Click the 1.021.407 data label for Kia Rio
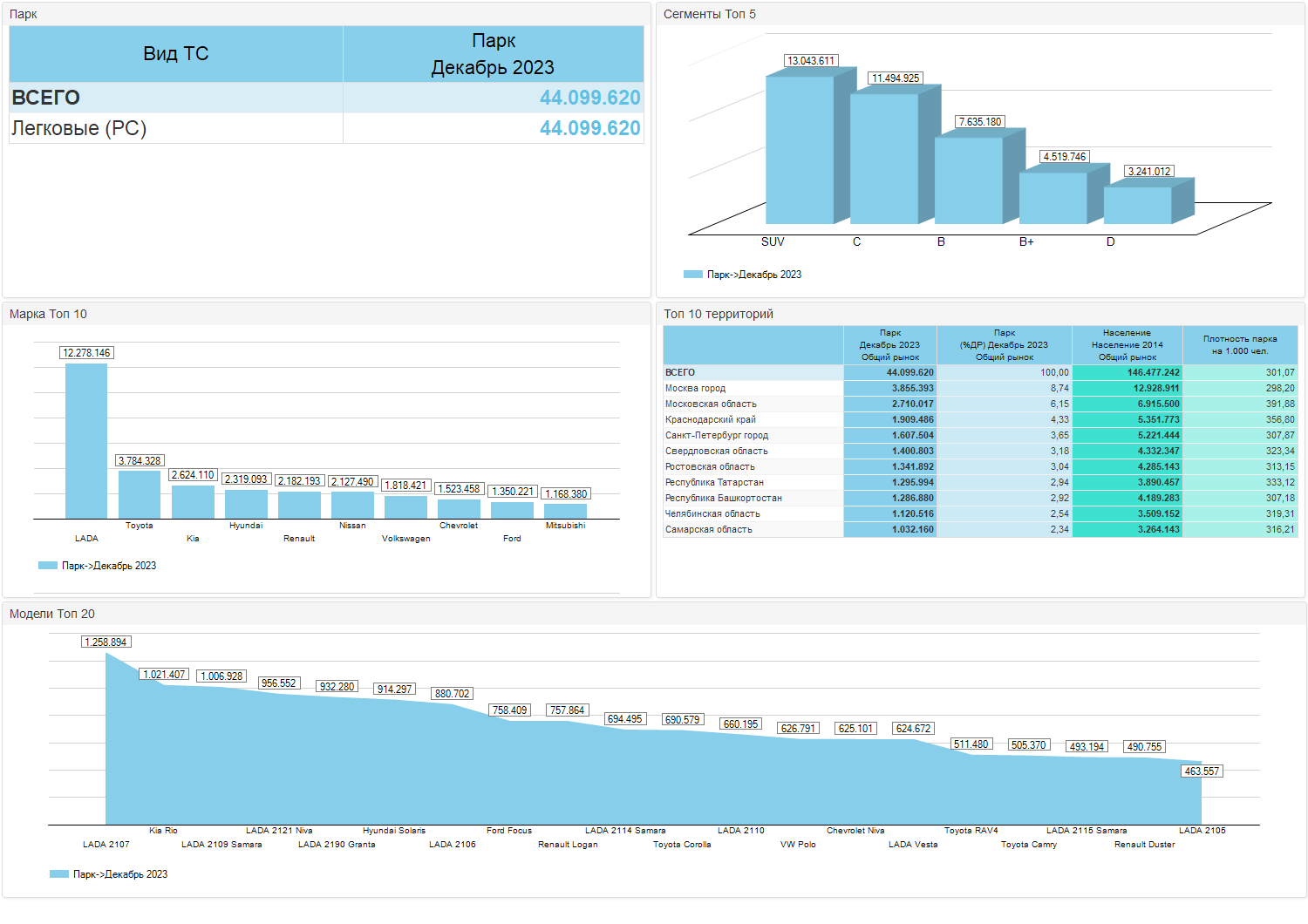This screenshot has height=924, width=1308. [x=164, y=675]
